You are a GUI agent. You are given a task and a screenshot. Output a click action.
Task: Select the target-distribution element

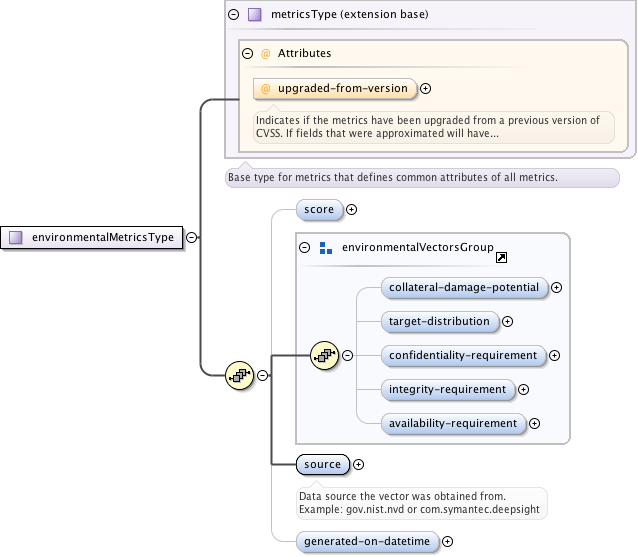tap(440, 322)
